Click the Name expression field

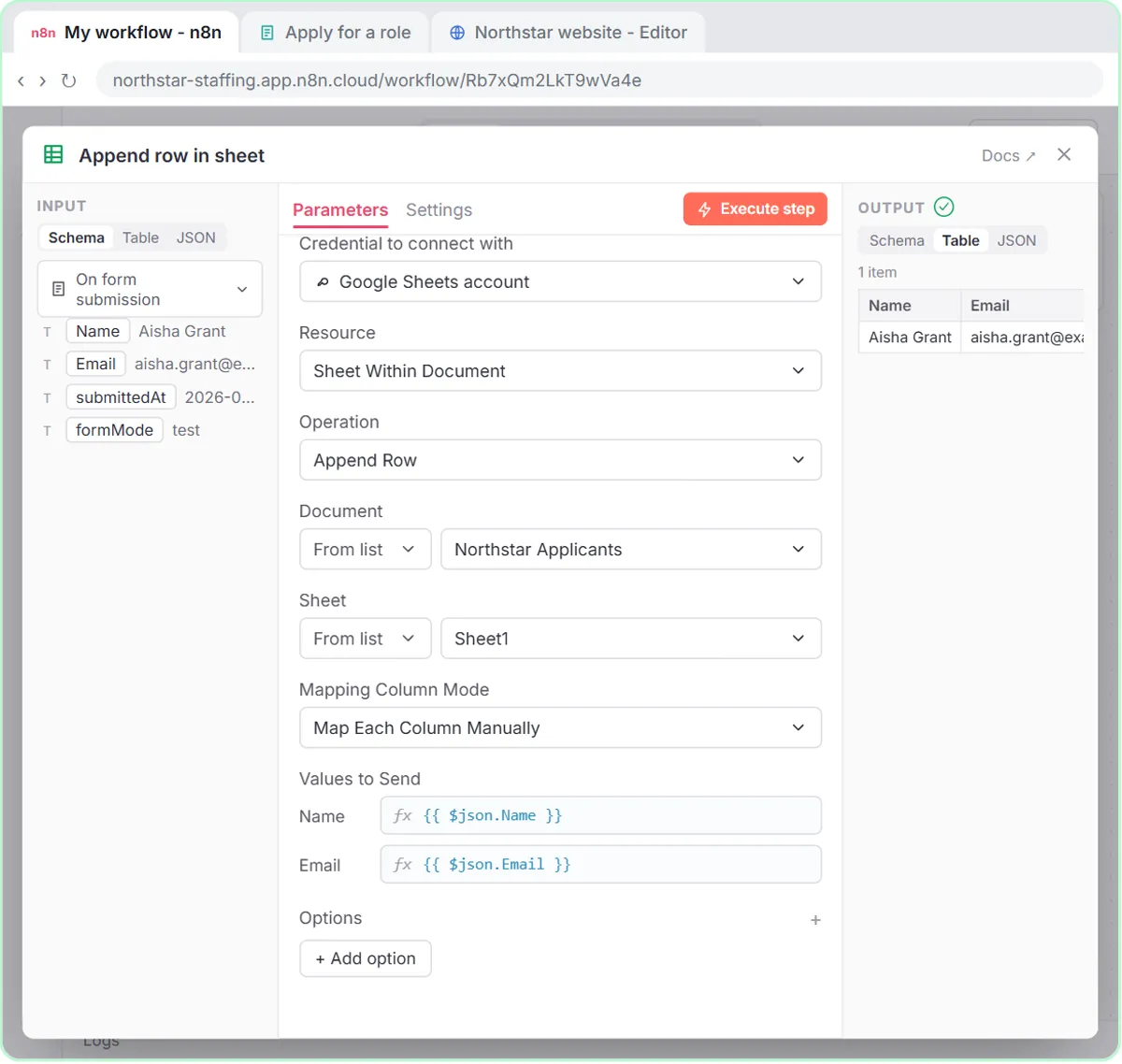coord(601,816)
